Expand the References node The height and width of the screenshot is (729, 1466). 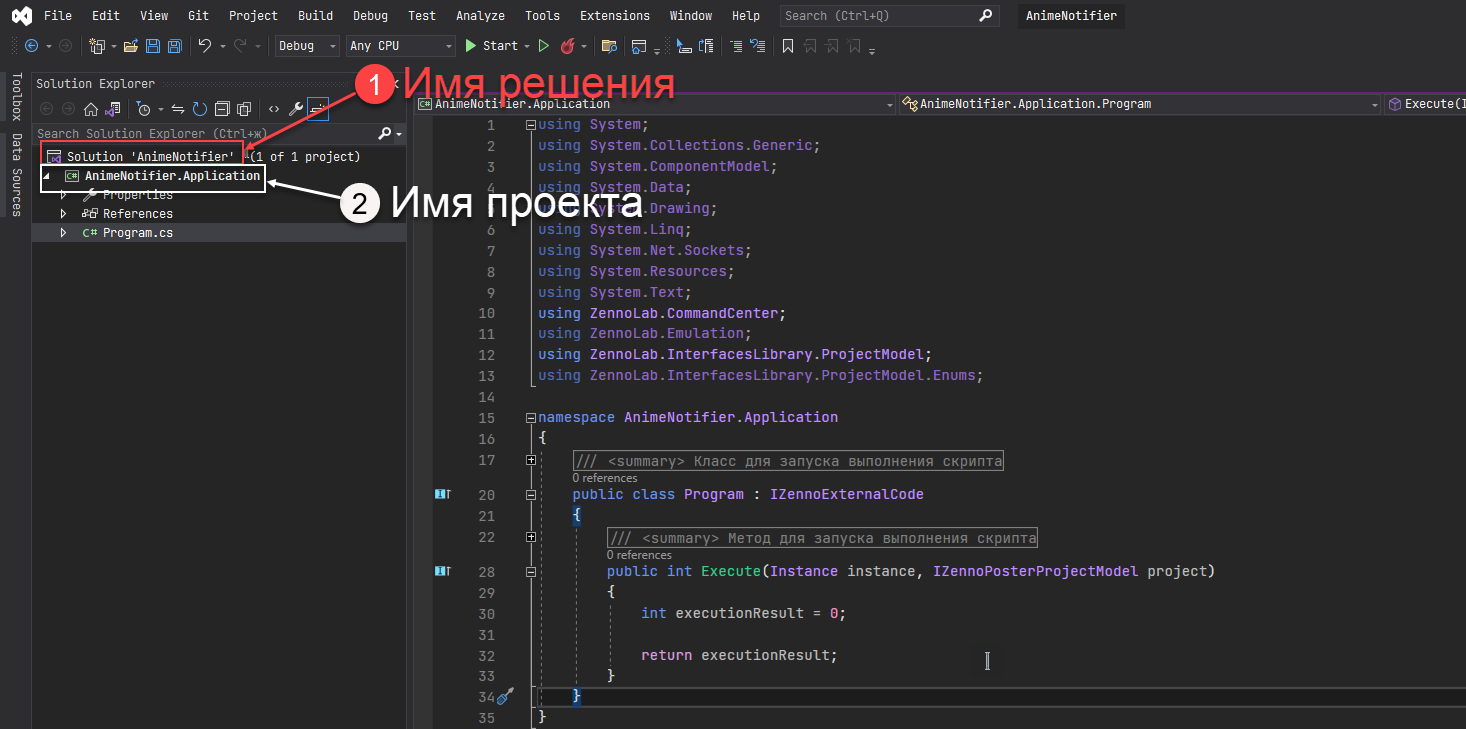pos(64,214)
